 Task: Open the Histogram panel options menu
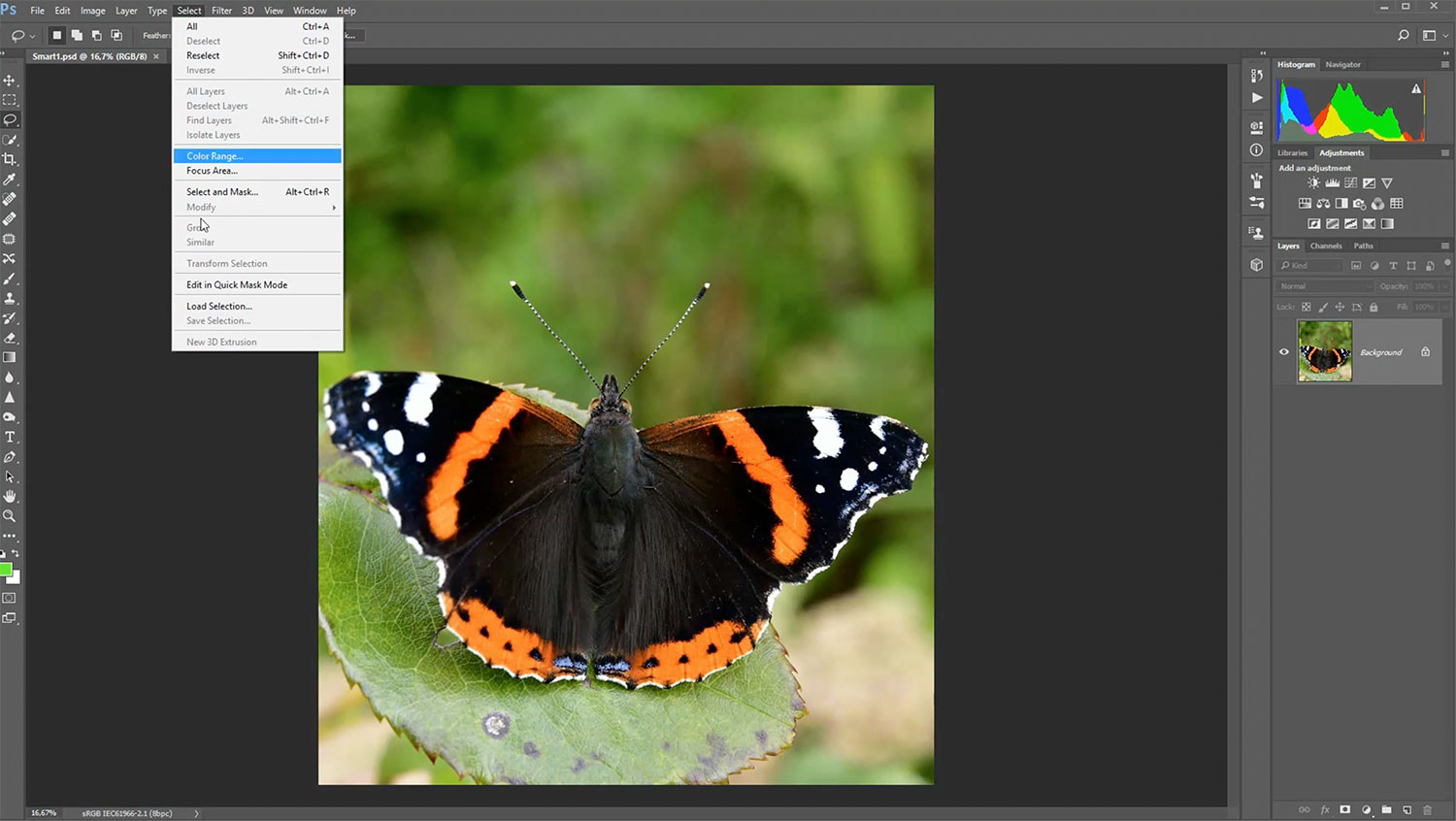point(1444,65)
